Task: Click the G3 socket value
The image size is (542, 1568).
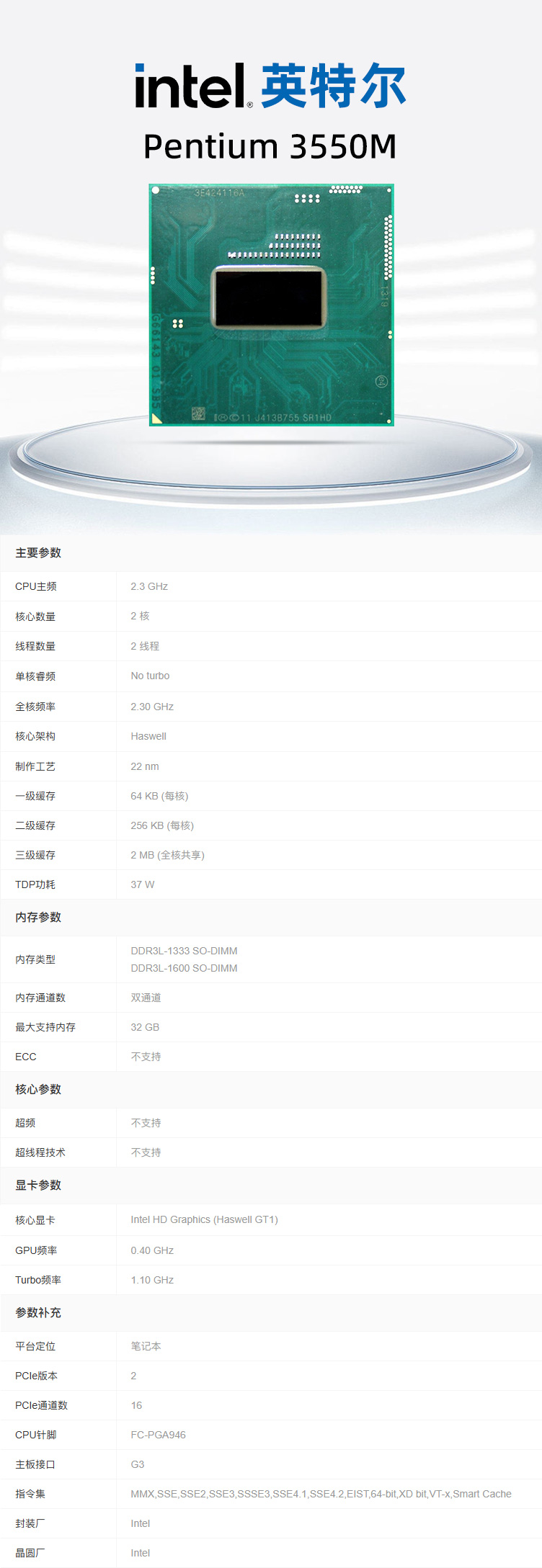Action: (137, 1464)
